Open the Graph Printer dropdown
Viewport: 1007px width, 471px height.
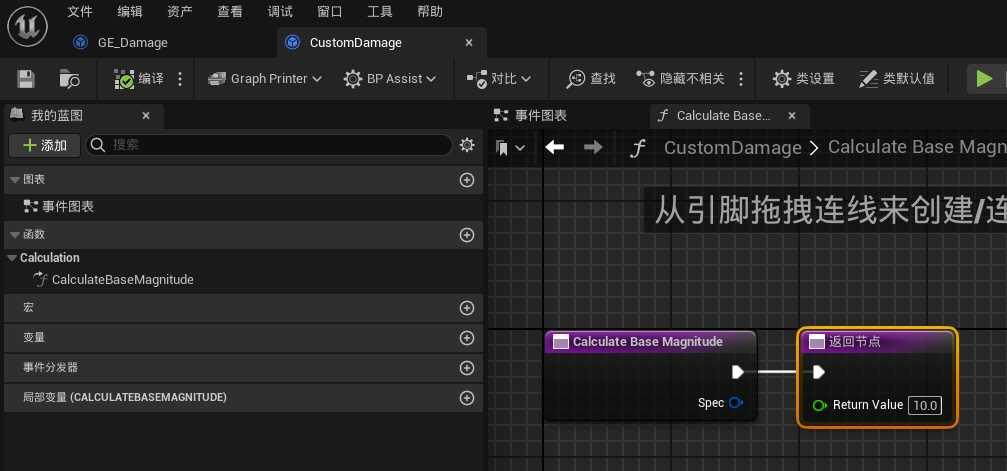point(264,79)
